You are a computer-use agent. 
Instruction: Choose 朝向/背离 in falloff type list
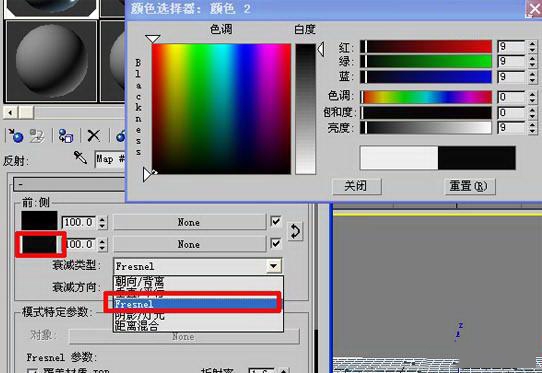coord(139,281)
